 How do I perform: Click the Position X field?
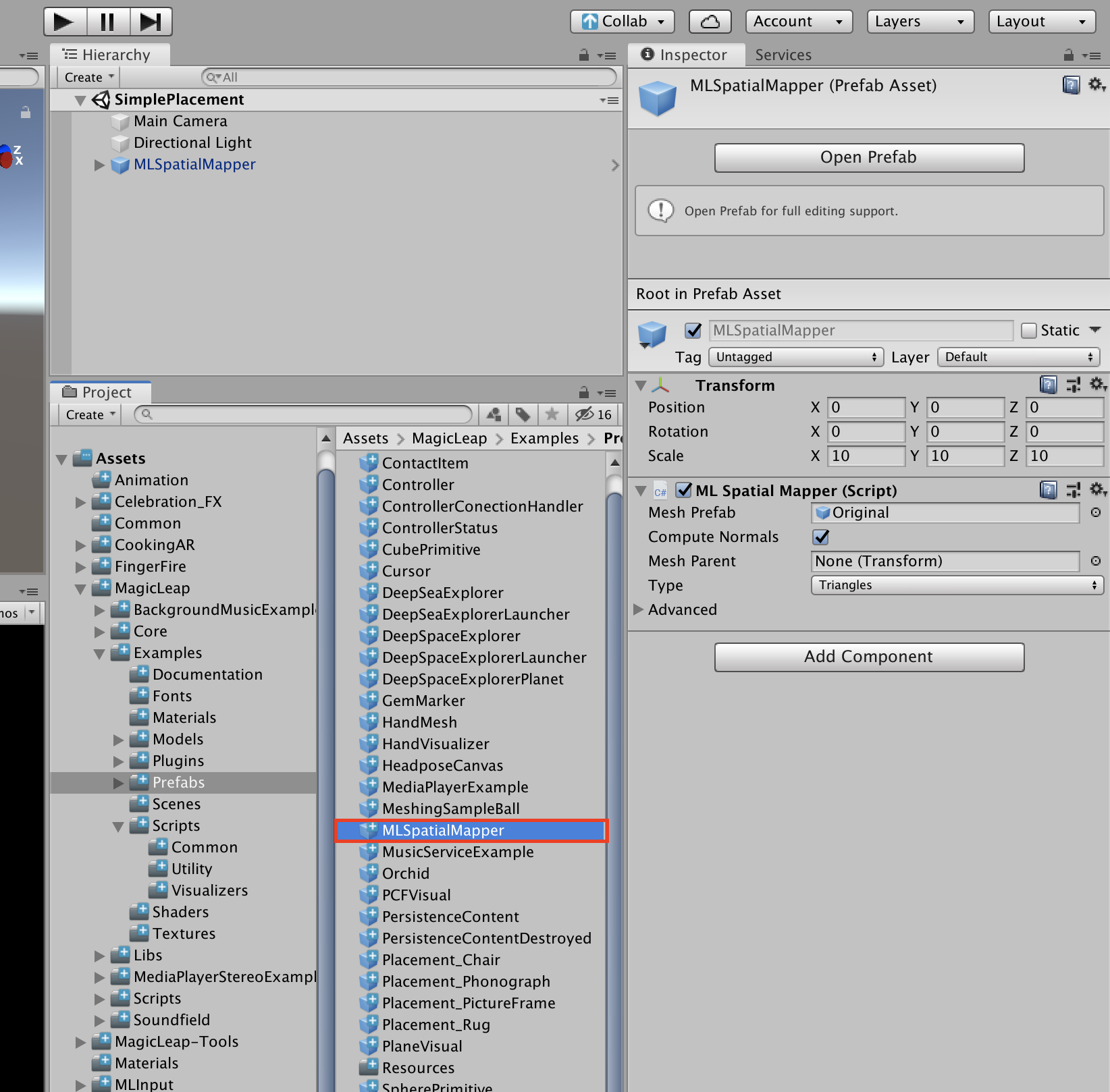click(866, 408)
